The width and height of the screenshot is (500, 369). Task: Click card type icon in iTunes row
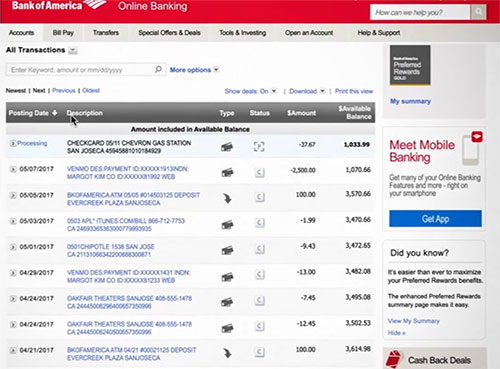(227, 225)
